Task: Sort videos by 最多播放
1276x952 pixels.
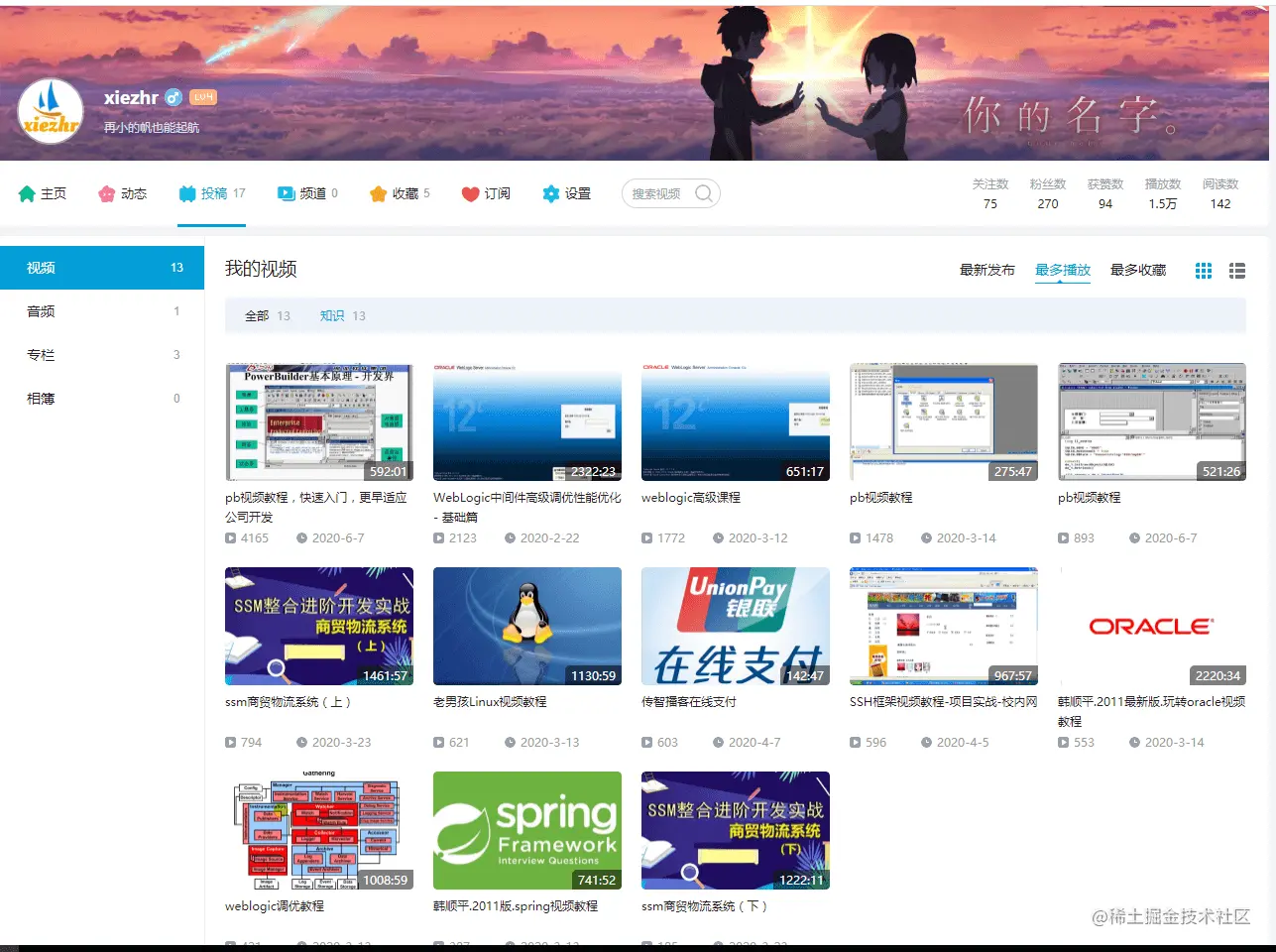Action: pyautogui.click(x=1063, y=270)
